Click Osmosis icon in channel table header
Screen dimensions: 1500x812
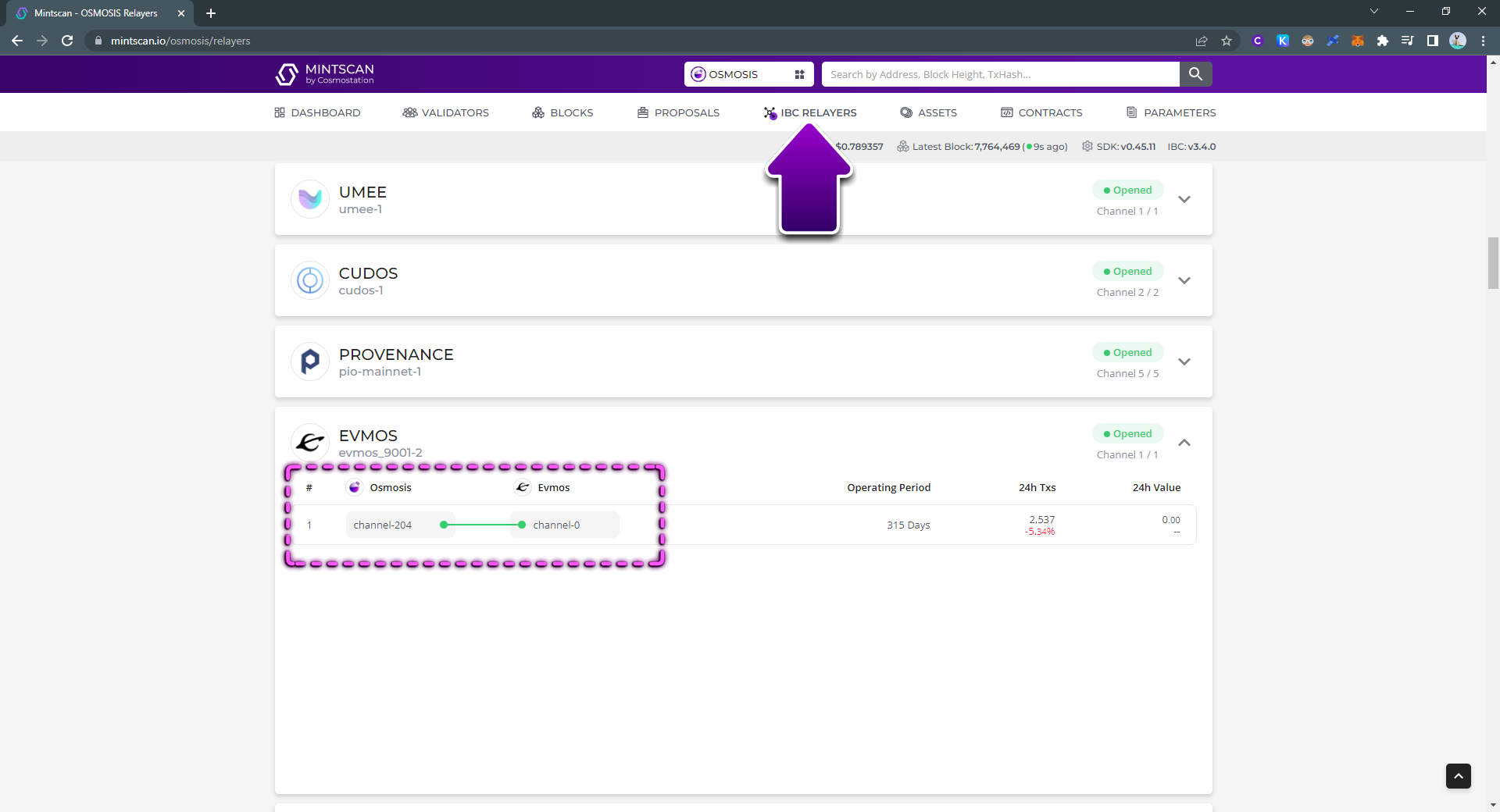point(355,487)
